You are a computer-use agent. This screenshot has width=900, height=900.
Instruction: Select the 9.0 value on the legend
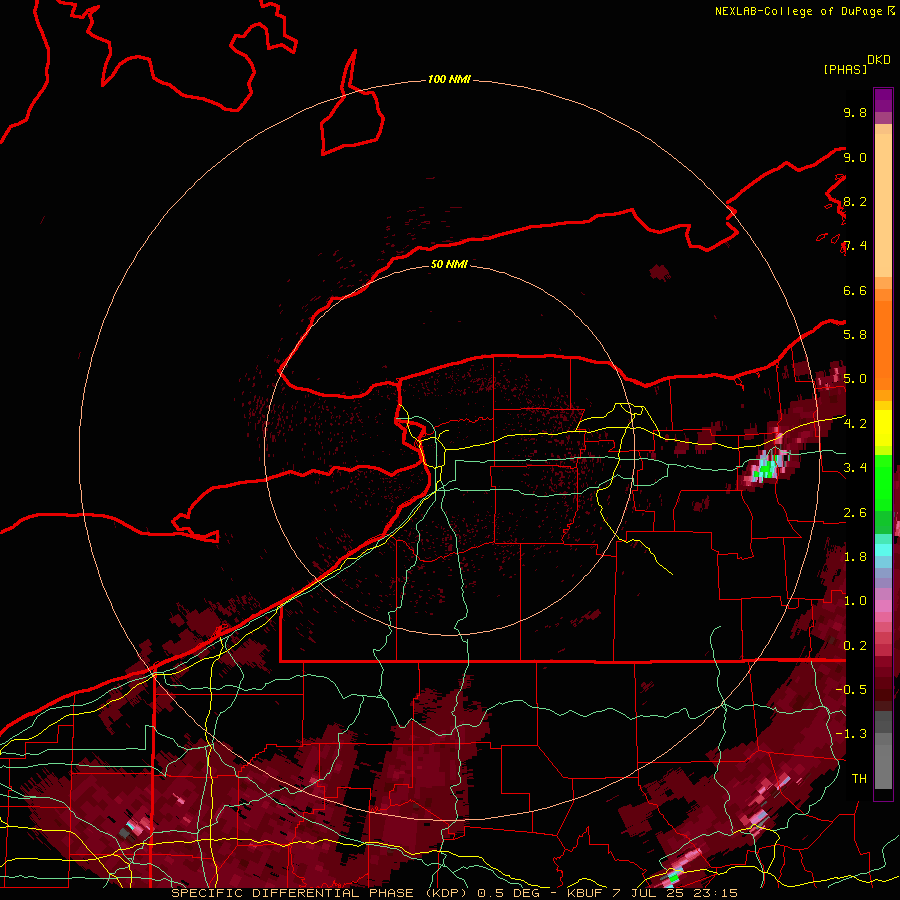pos(855,157)
